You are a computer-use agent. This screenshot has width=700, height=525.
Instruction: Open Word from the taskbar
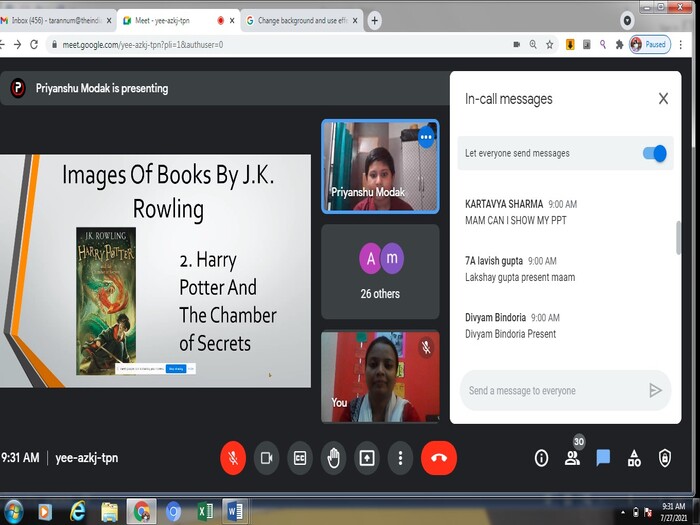tap(235, 512)
